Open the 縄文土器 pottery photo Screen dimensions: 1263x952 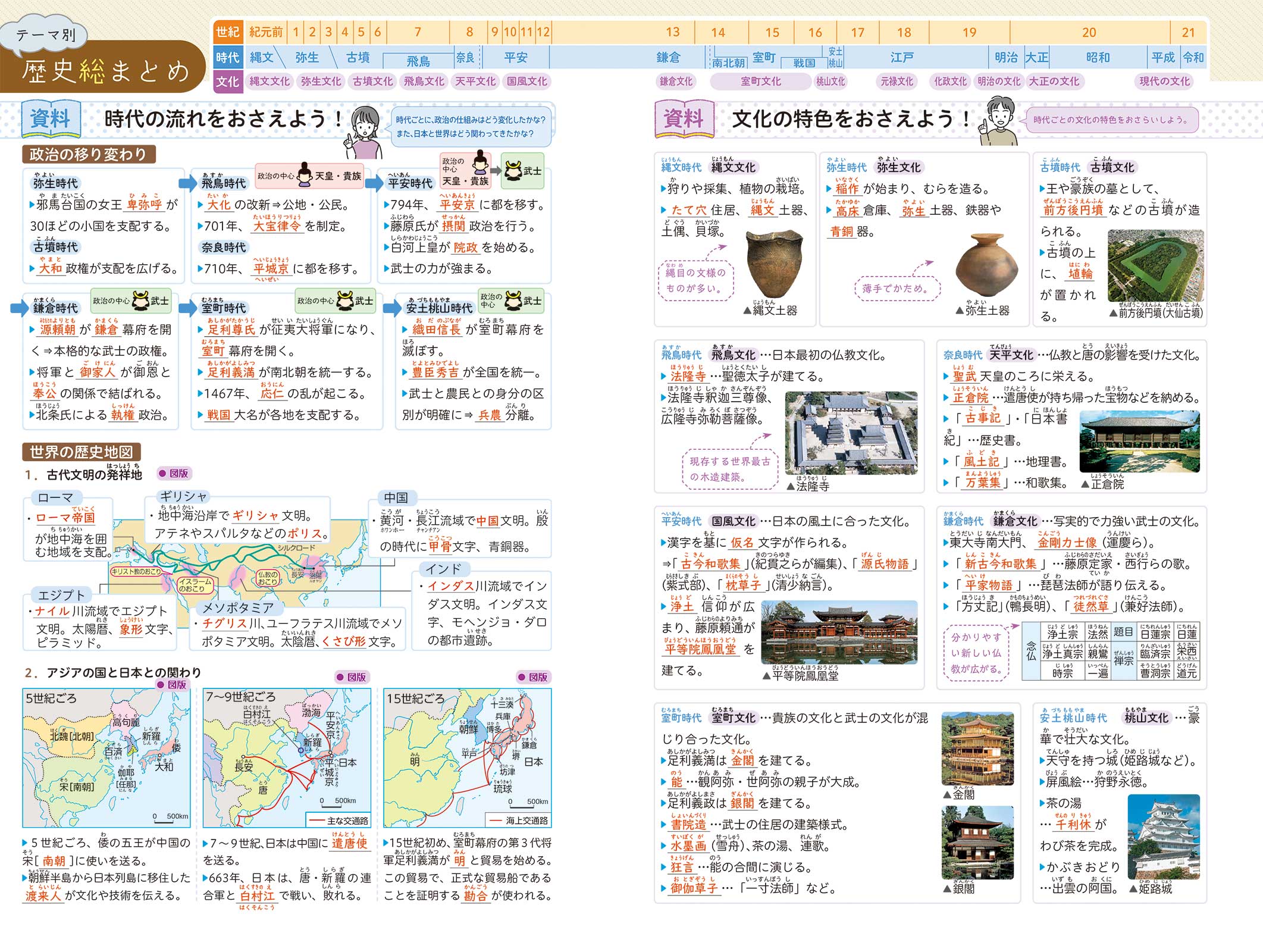775,264
